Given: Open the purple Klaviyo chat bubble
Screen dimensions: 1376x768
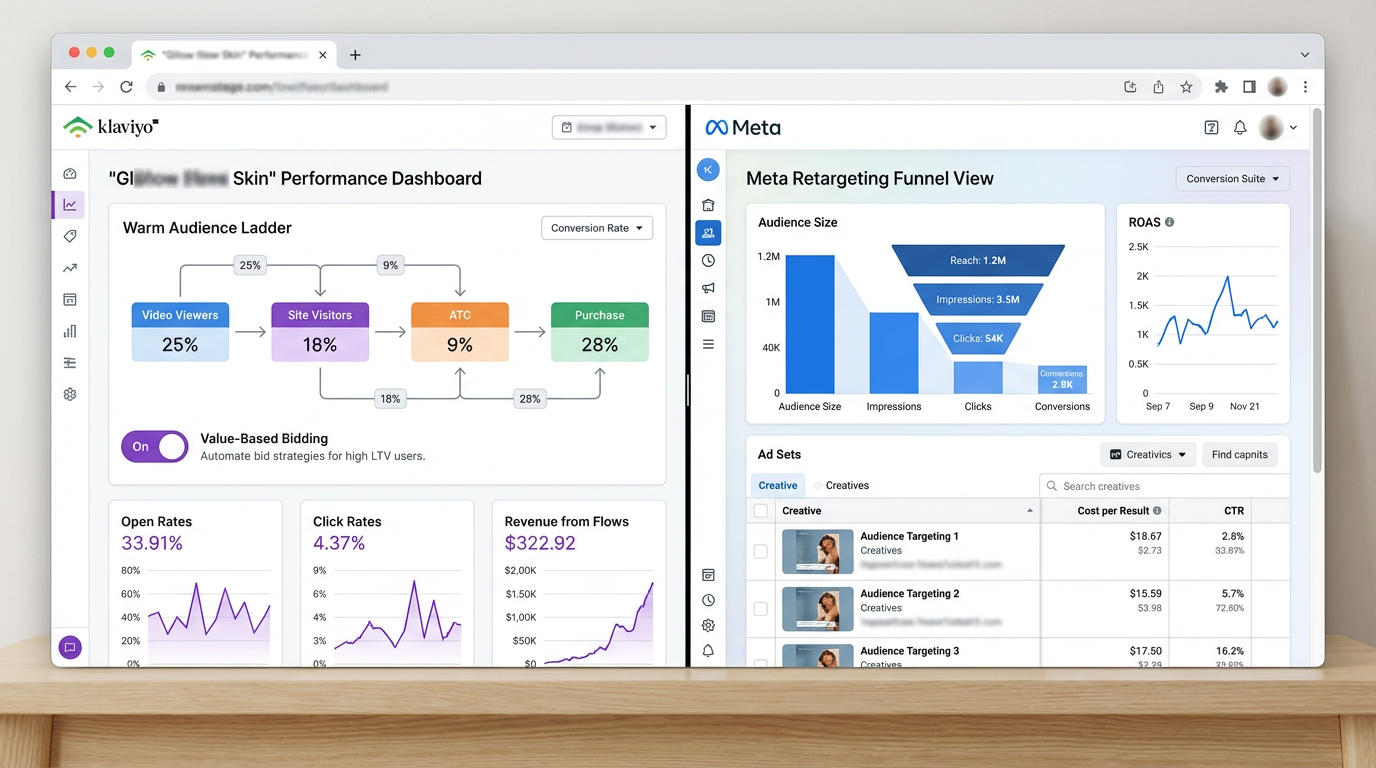Looking at the screenshot, I should click(70, 647).
